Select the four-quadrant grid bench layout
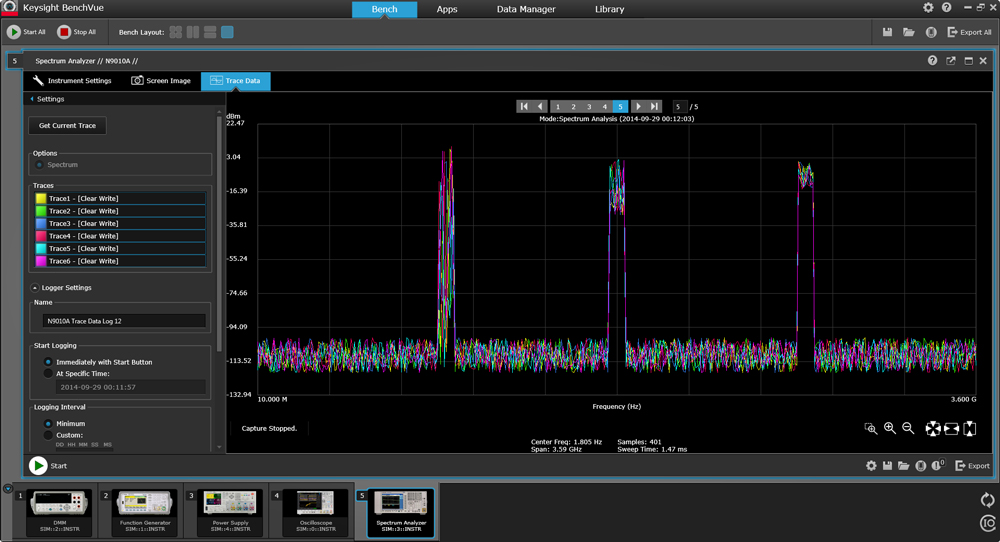 click(x=176, y=33)
